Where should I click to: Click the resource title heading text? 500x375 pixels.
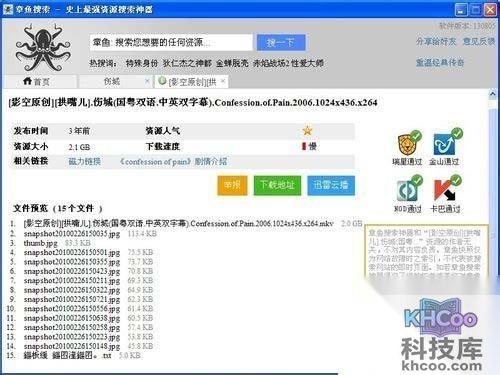pyautogui.click(x=193, y=102)
